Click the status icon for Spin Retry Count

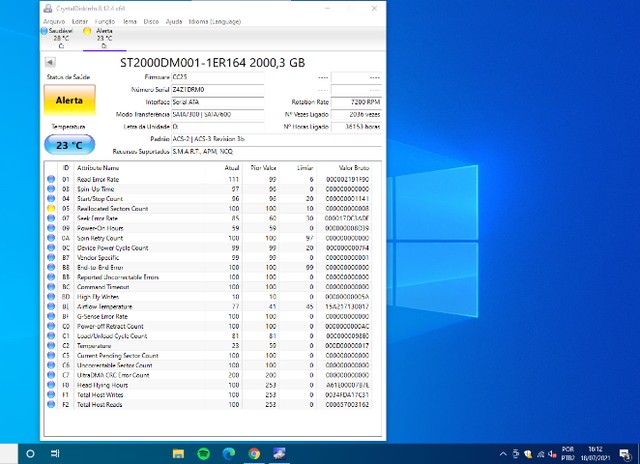click(x=51, y=238)
